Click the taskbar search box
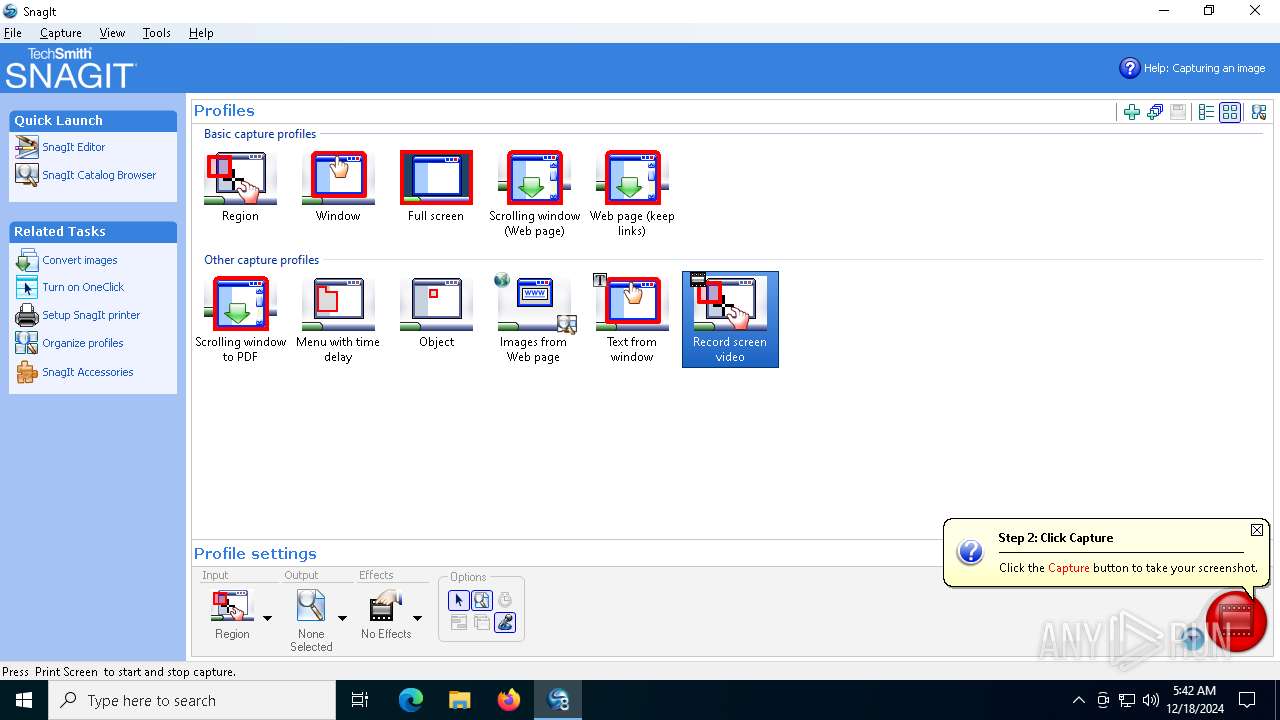1280x720 pixels. coord(192,700)
